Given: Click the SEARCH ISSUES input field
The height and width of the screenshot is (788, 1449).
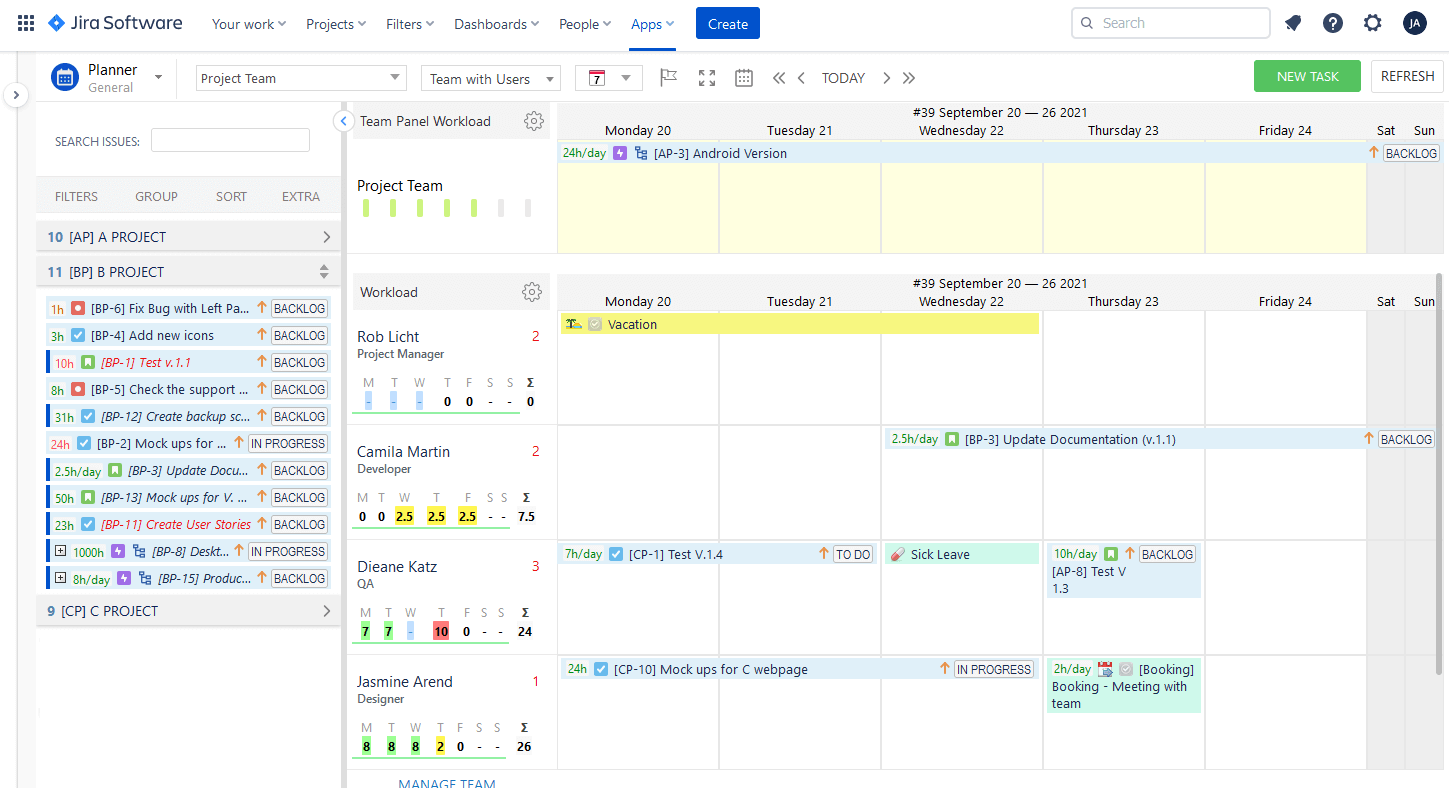Looking at the screenshot, I should [x=230, y=140].
